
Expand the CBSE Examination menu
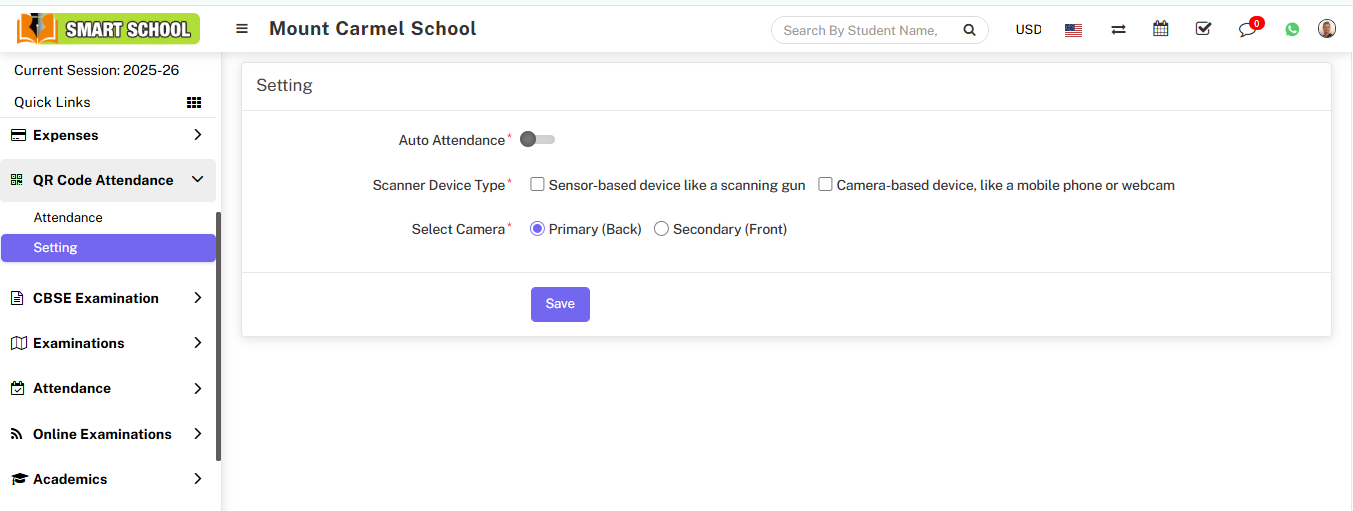[108, 298]
